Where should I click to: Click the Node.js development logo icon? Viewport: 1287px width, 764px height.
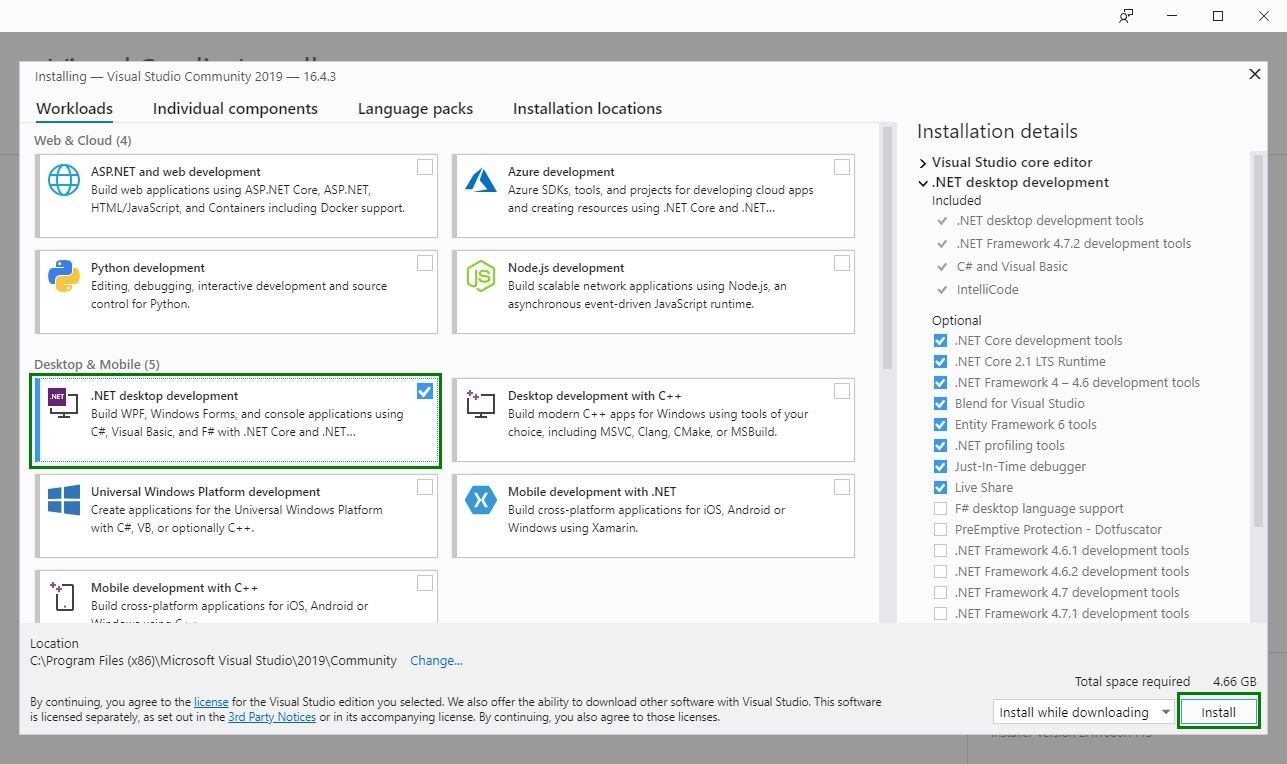[481, 276]
